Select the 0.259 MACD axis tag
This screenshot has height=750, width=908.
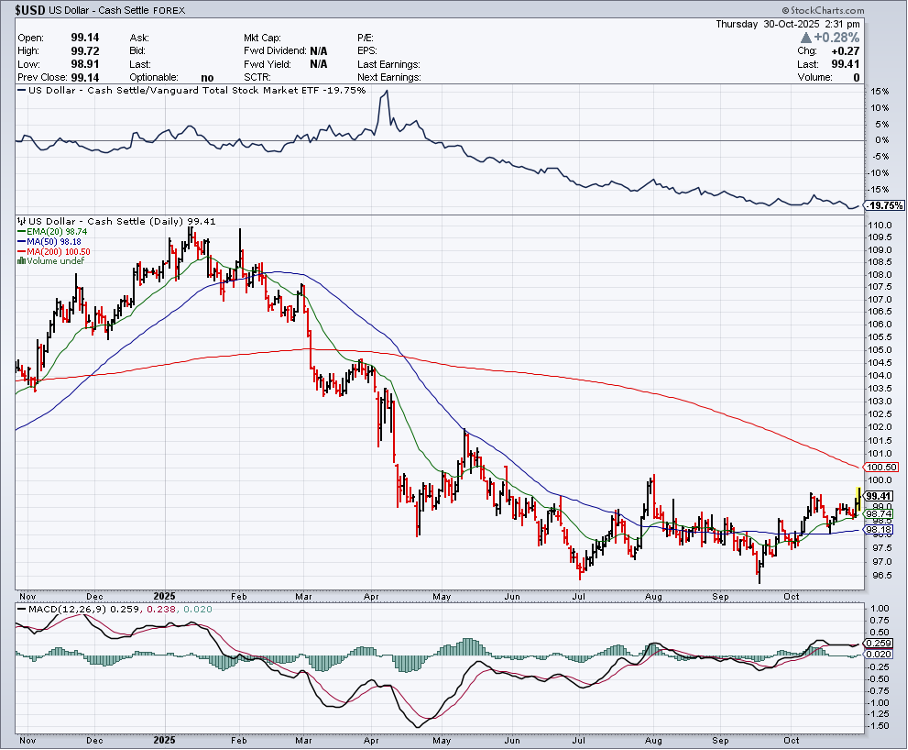click(x=879, y=642)
